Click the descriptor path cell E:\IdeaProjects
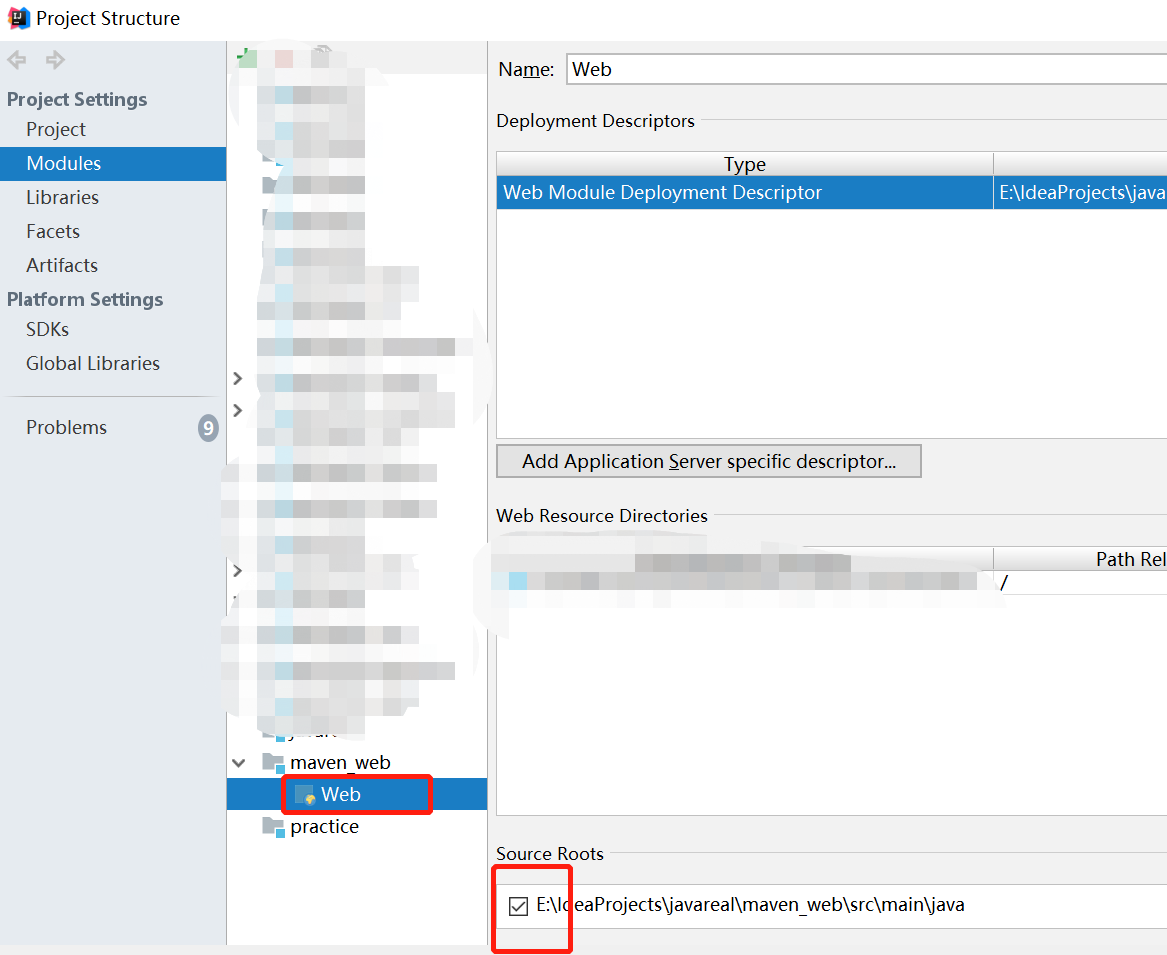Screen dimensions: 1167x955 pyautogui.click(x=1081, y=193)
